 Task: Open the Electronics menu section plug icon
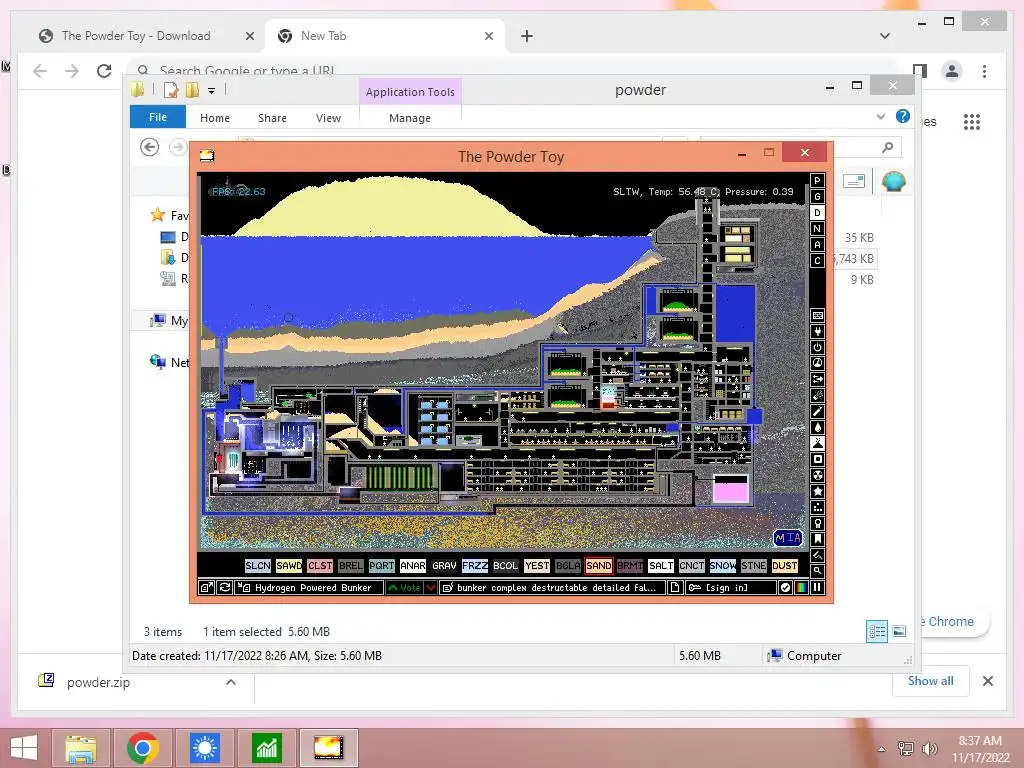point(817,331)
